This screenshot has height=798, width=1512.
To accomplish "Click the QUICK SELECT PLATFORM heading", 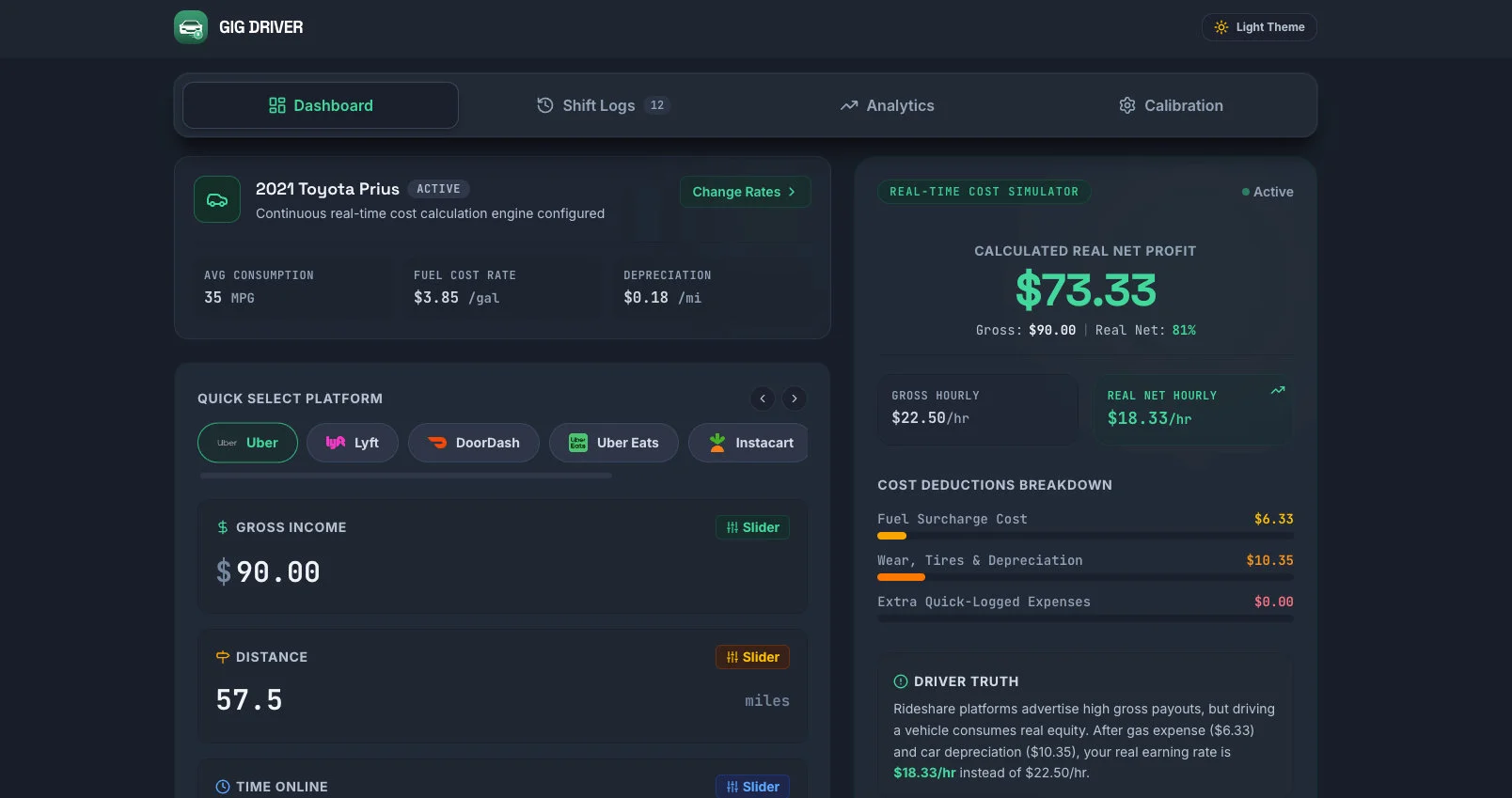I will pos(290,399).
